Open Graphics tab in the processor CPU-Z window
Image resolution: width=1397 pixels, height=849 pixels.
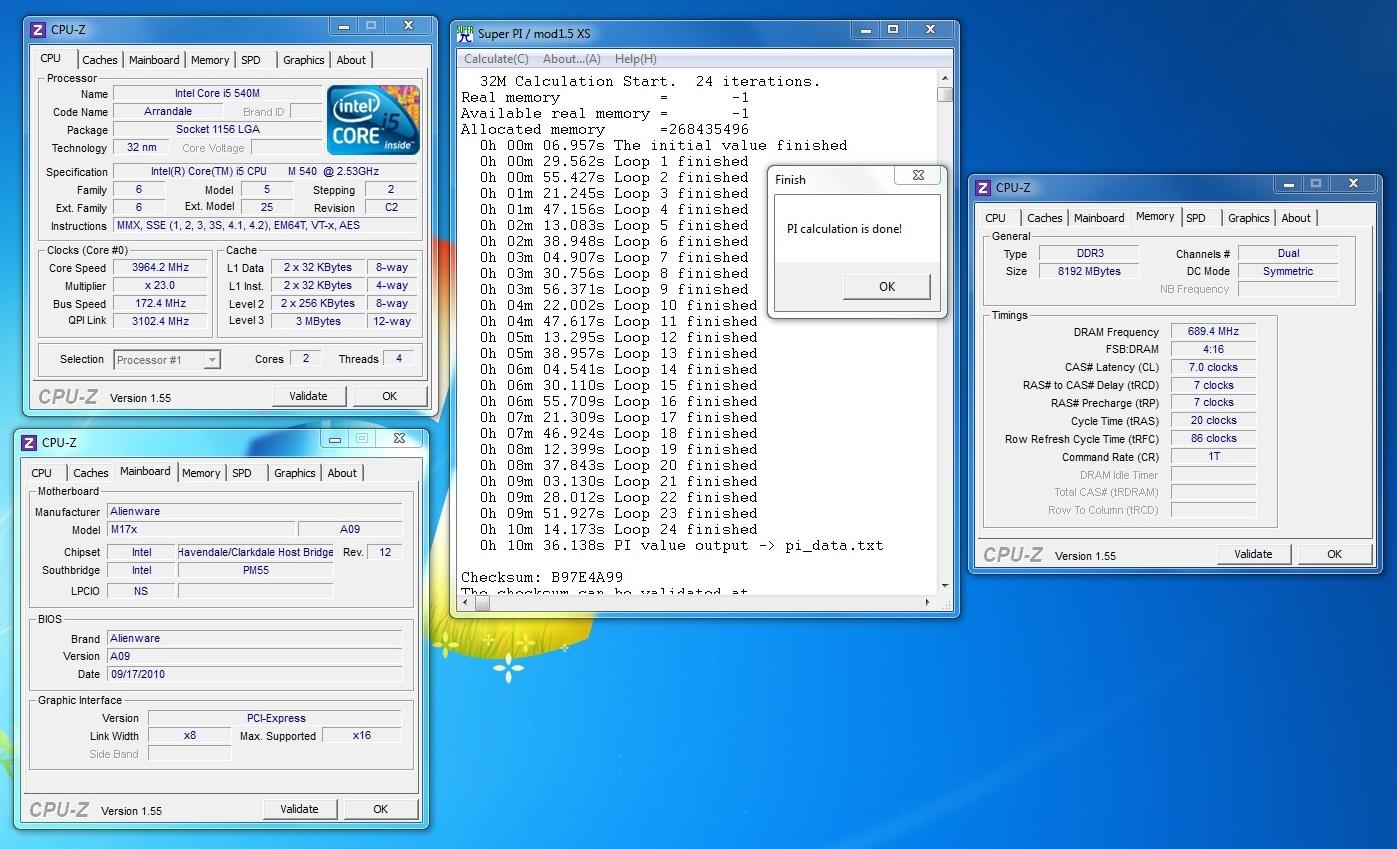pos(304,60)
